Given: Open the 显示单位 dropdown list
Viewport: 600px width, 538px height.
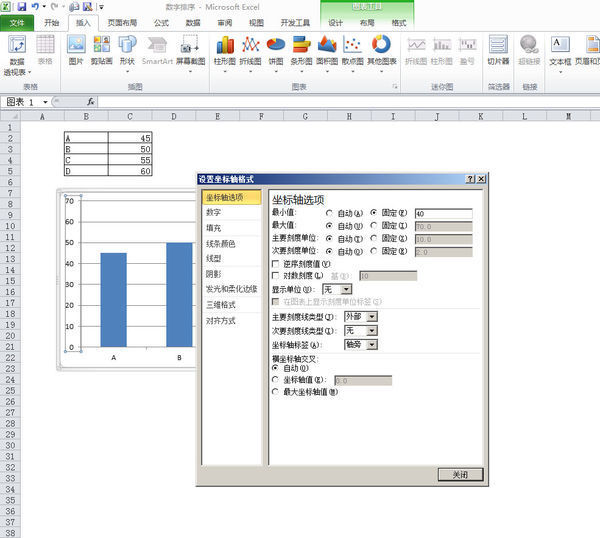Looking at the screenshot, I should [346, 289].
